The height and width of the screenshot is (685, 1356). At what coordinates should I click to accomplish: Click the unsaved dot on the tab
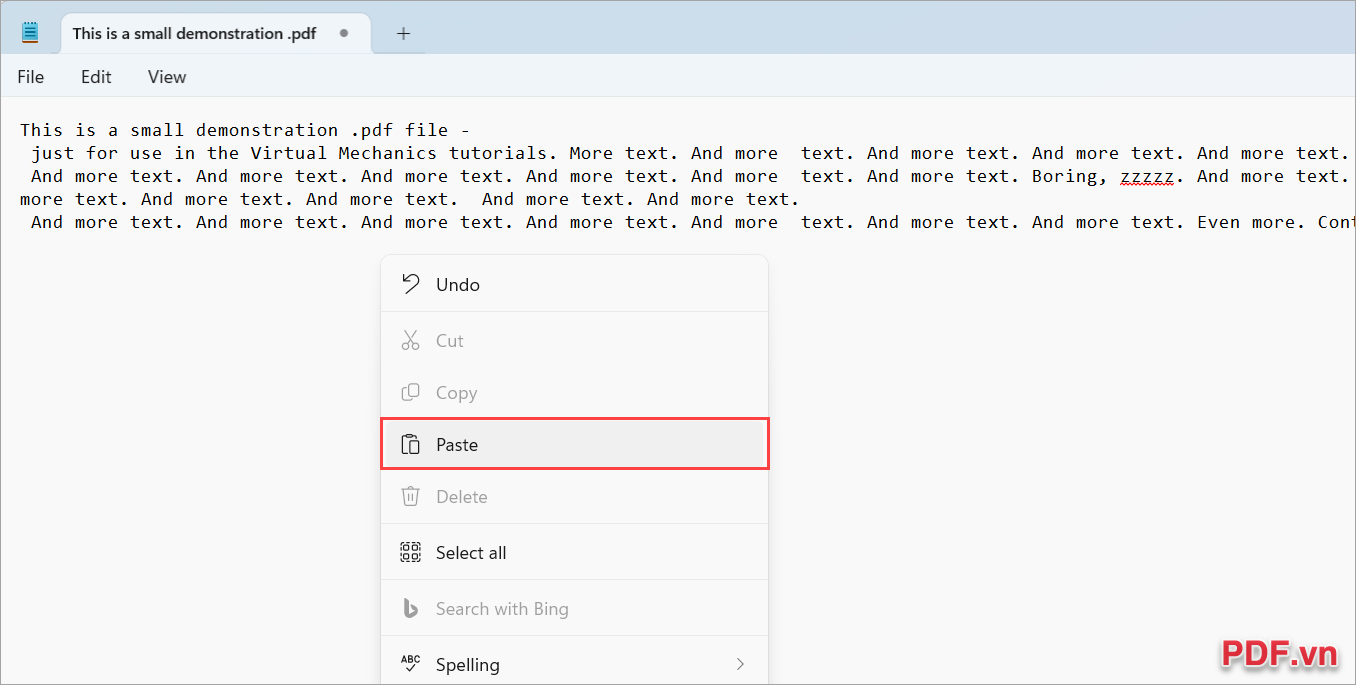344,33
